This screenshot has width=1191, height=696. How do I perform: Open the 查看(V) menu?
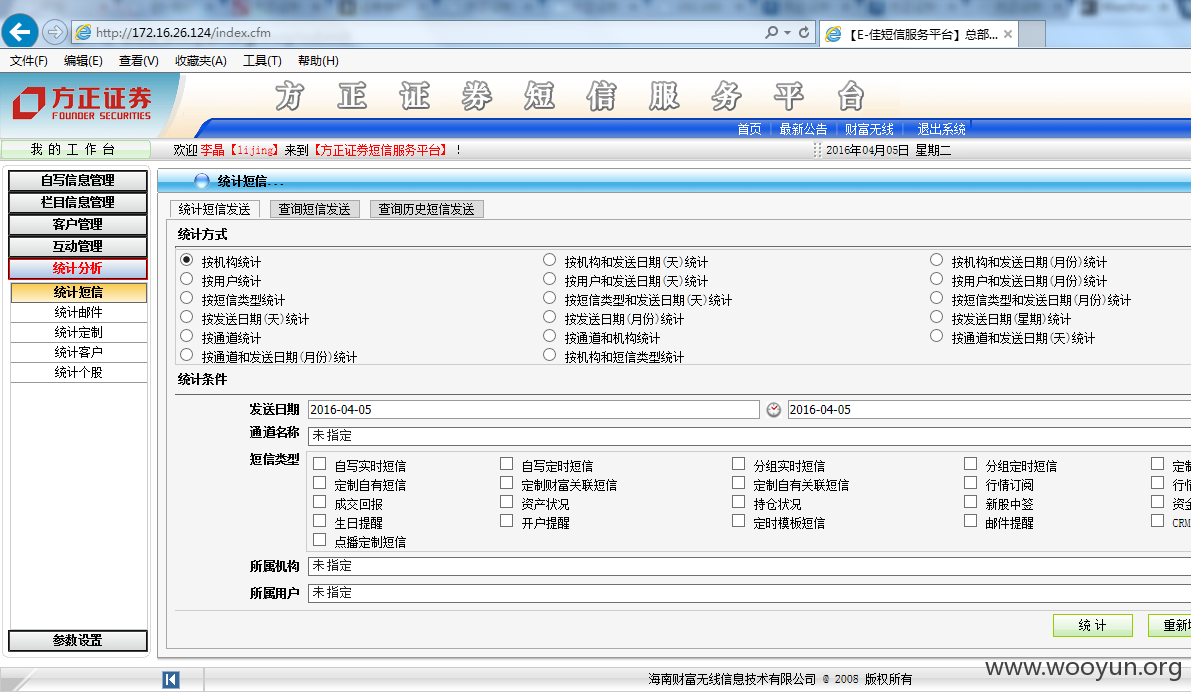pyautogui.click(x=138, y=61)
